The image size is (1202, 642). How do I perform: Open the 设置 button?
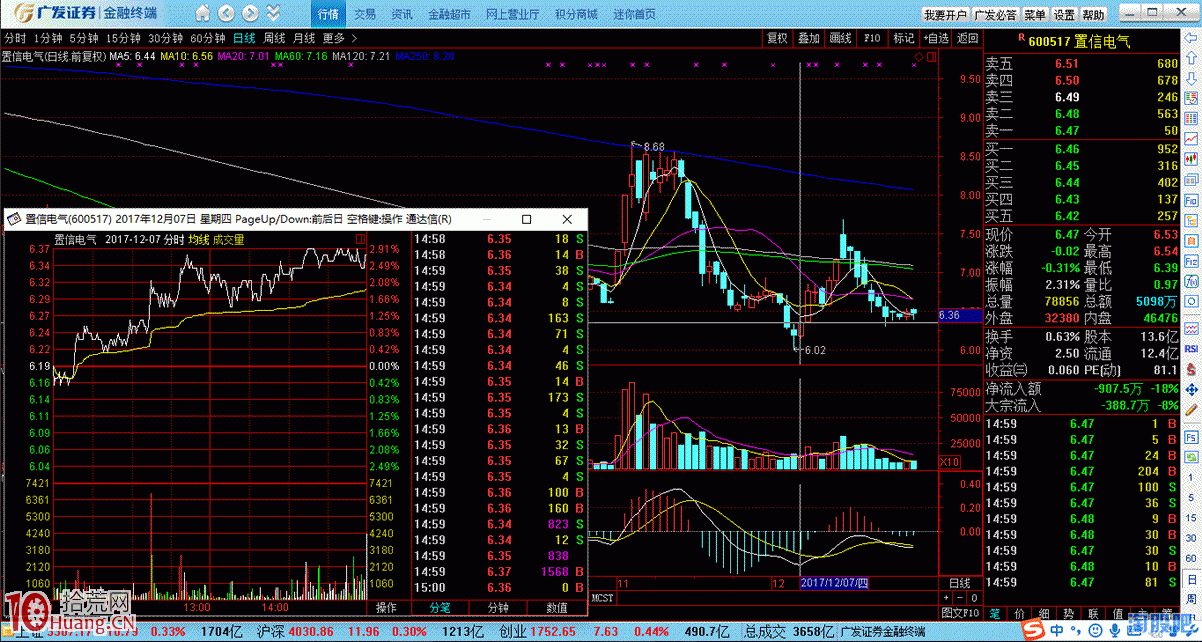[x=1064, y=15]
